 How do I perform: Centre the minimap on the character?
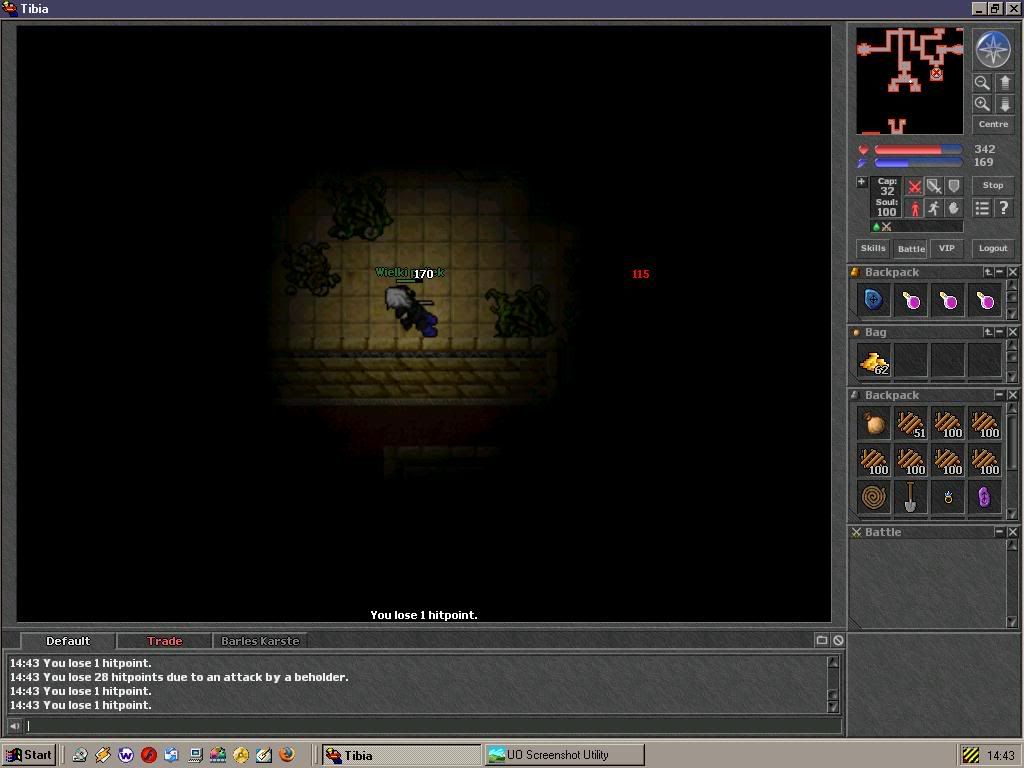pyautogui.click(x=993, y=124)
